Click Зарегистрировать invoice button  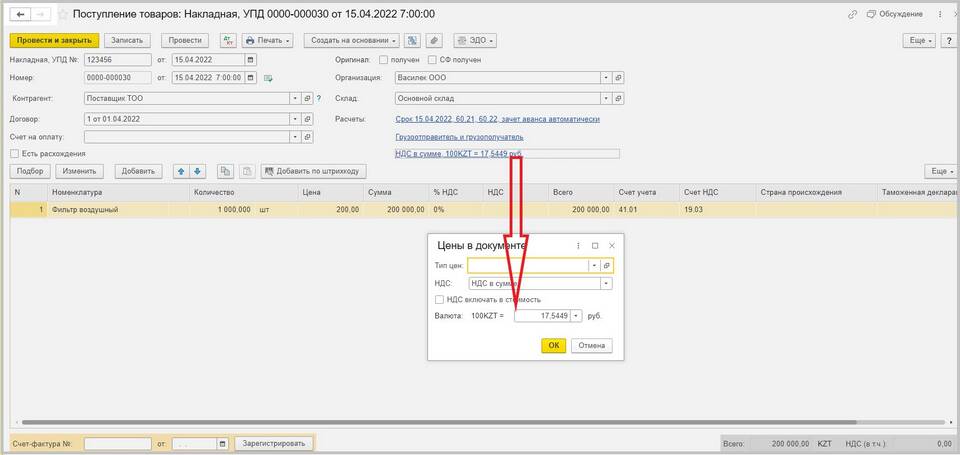pos(276,443)
